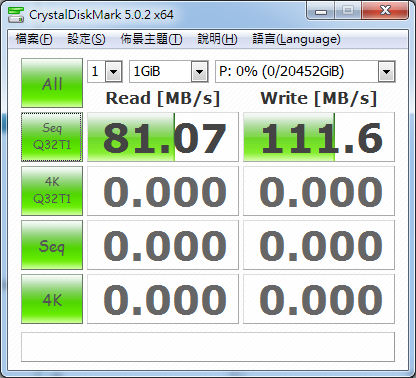The width and height of the screenshot is (416, 378).
Task: Open the 設定(S) menu
Action: point(86,39)
